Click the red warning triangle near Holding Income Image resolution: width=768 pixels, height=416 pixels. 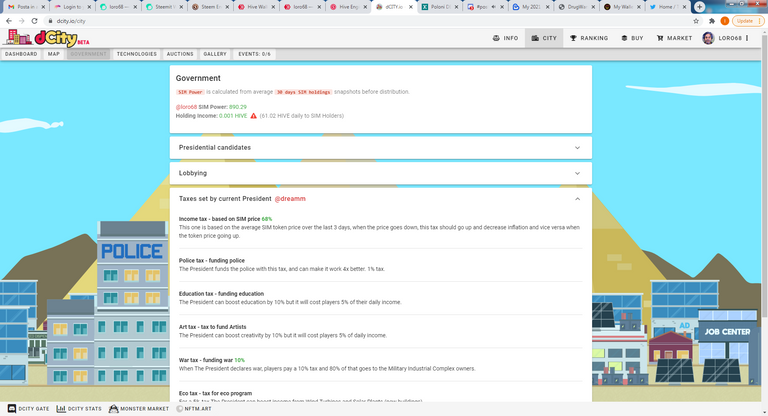(x=253, y=116)
